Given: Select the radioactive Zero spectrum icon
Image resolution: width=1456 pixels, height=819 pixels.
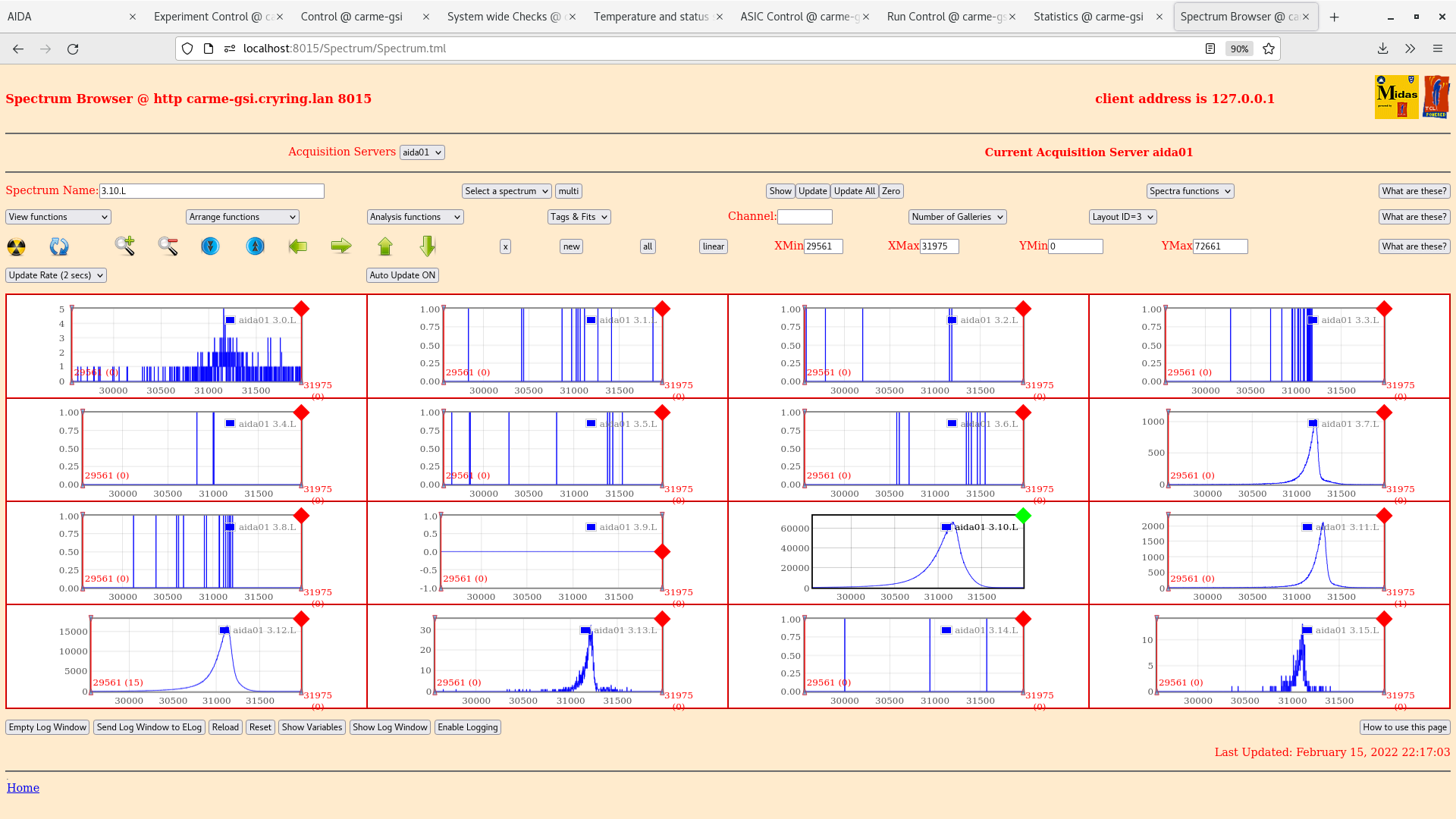Looking at the screenshot, I should pyautogui.click(x=15, y=246).
